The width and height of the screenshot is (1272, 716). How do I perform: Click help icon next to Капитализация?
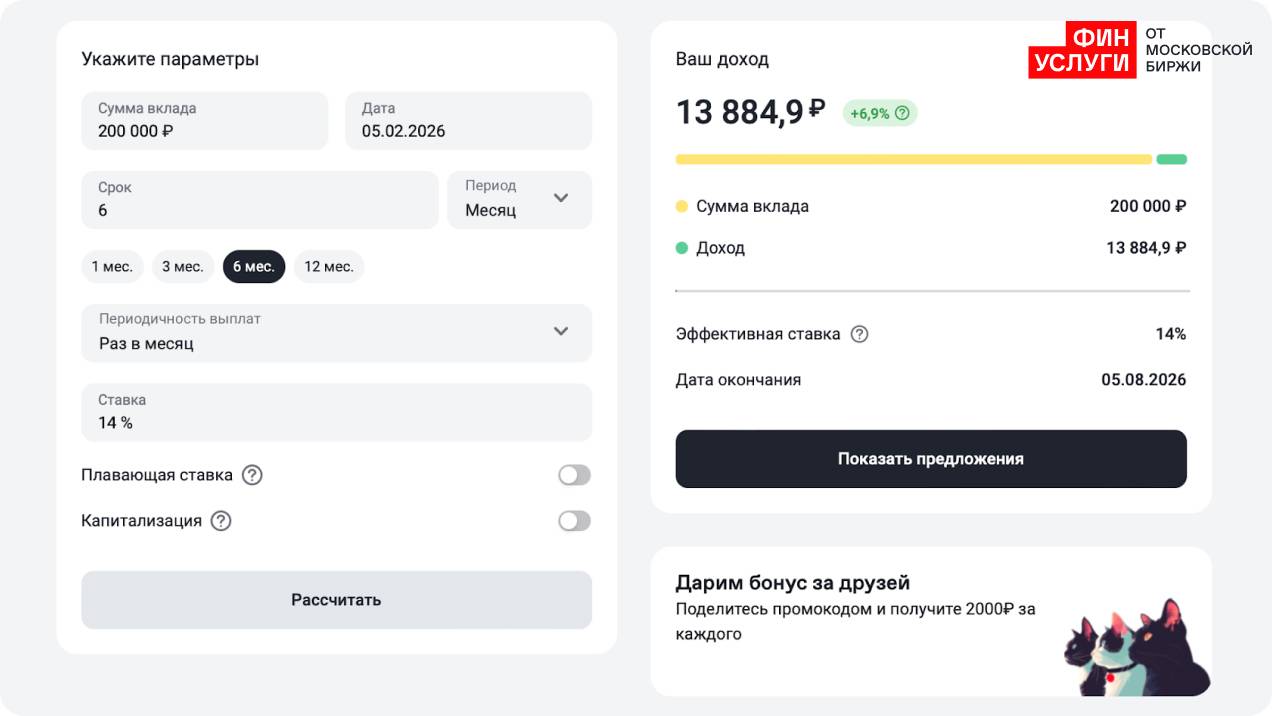(221, 521)
